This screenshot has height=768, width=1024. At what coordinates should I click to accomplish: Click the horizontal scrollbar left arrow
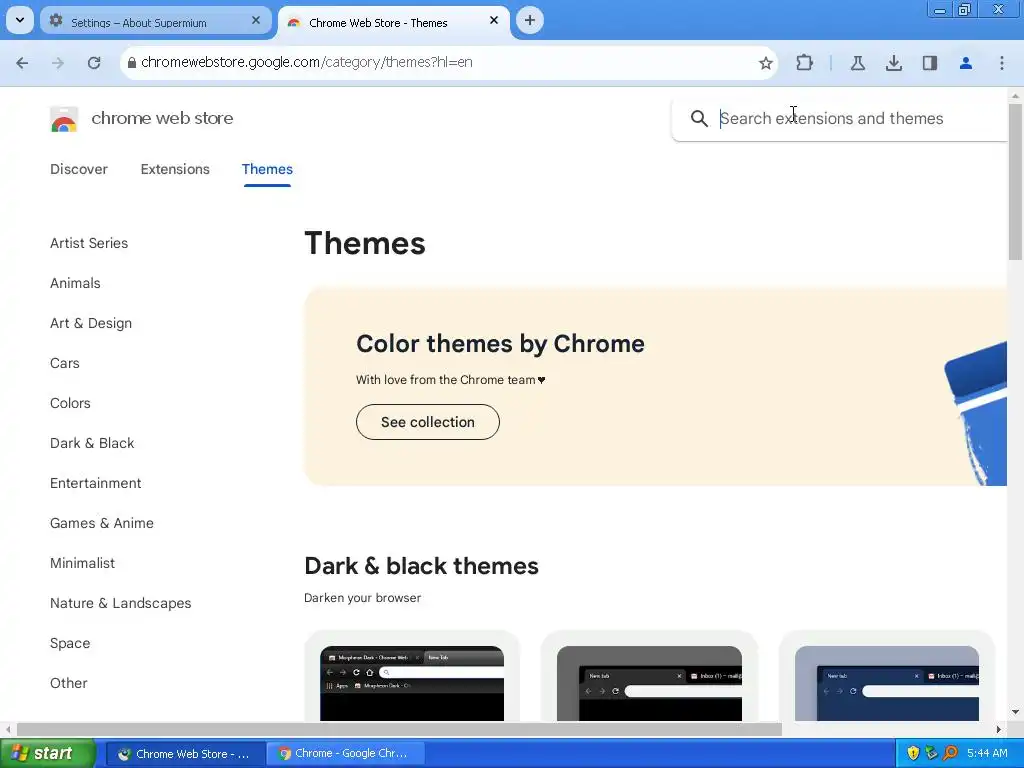tap(8, 729)
